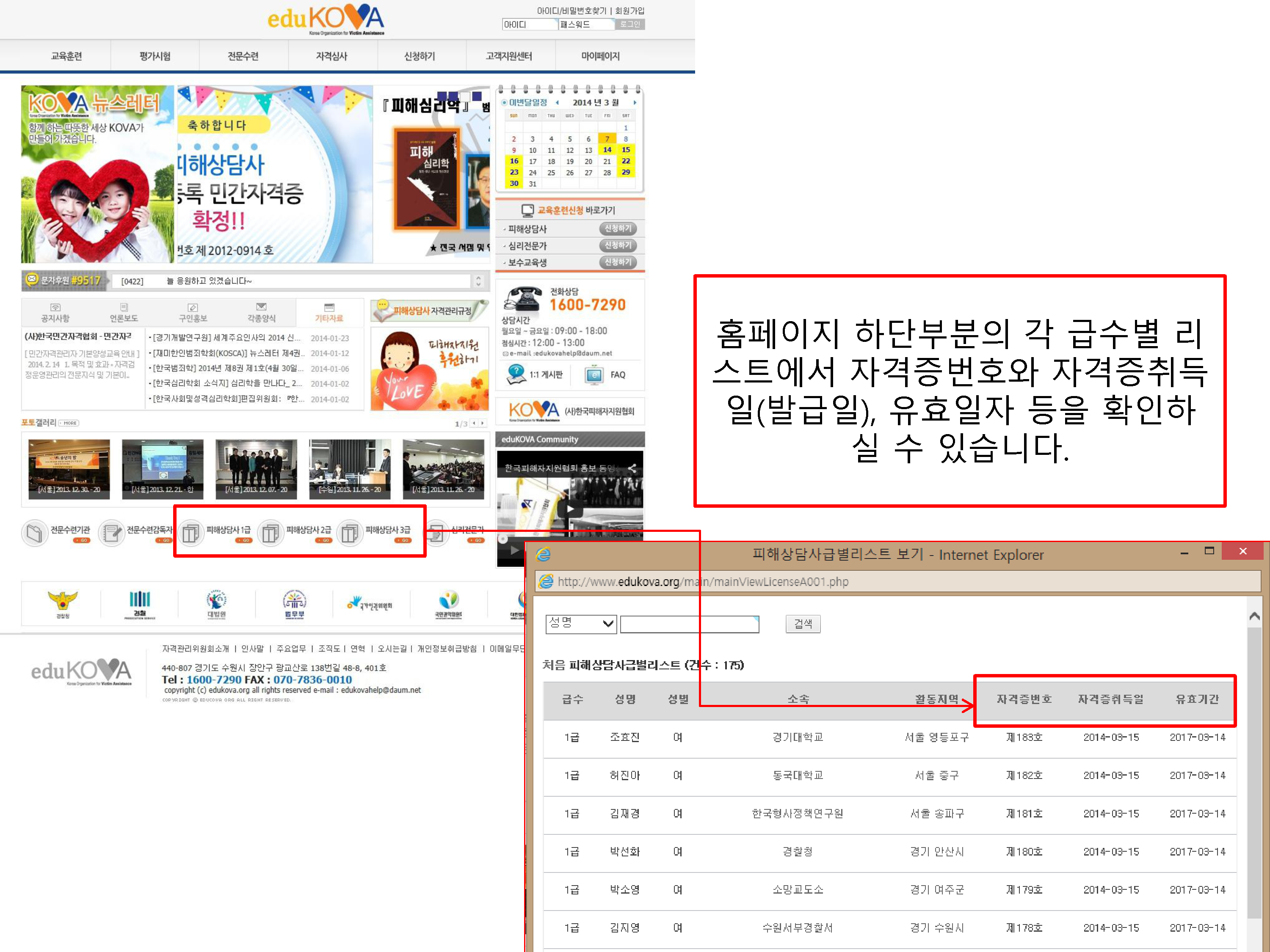
Task: Click the 국민권익위원회 partner logo
Action: click(x=448, y=604)
